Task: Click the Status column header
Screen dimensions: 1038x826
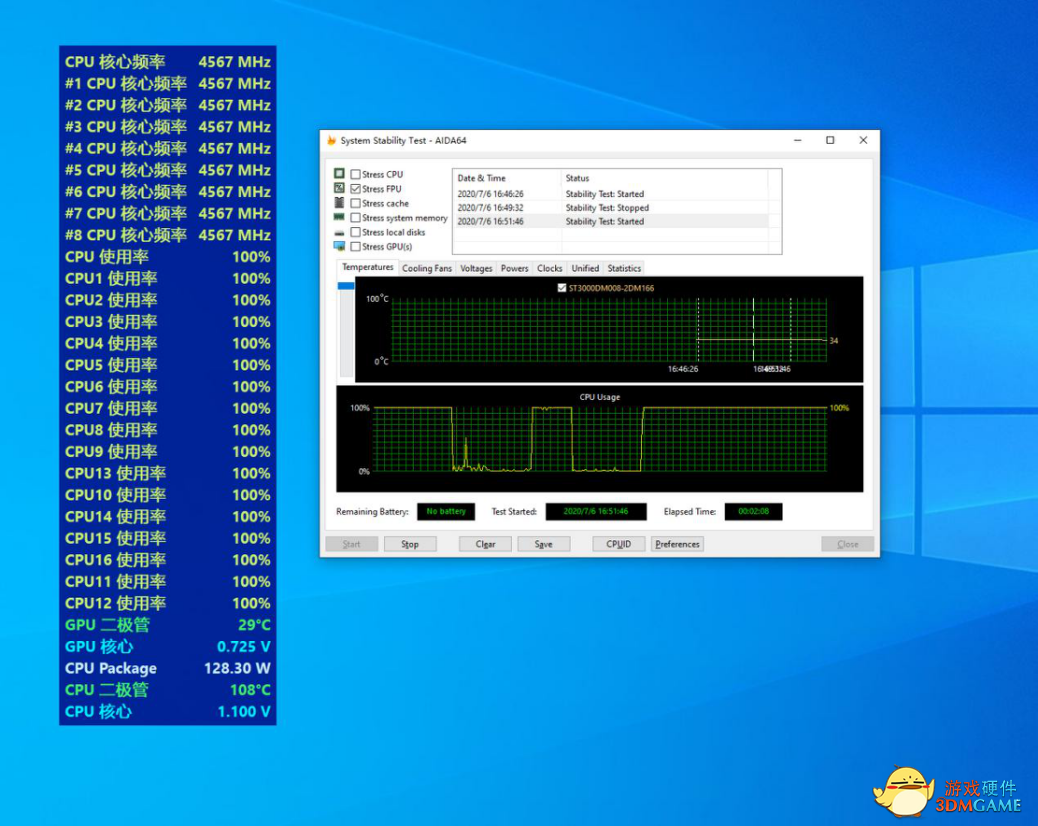Action: coord(665,178)
